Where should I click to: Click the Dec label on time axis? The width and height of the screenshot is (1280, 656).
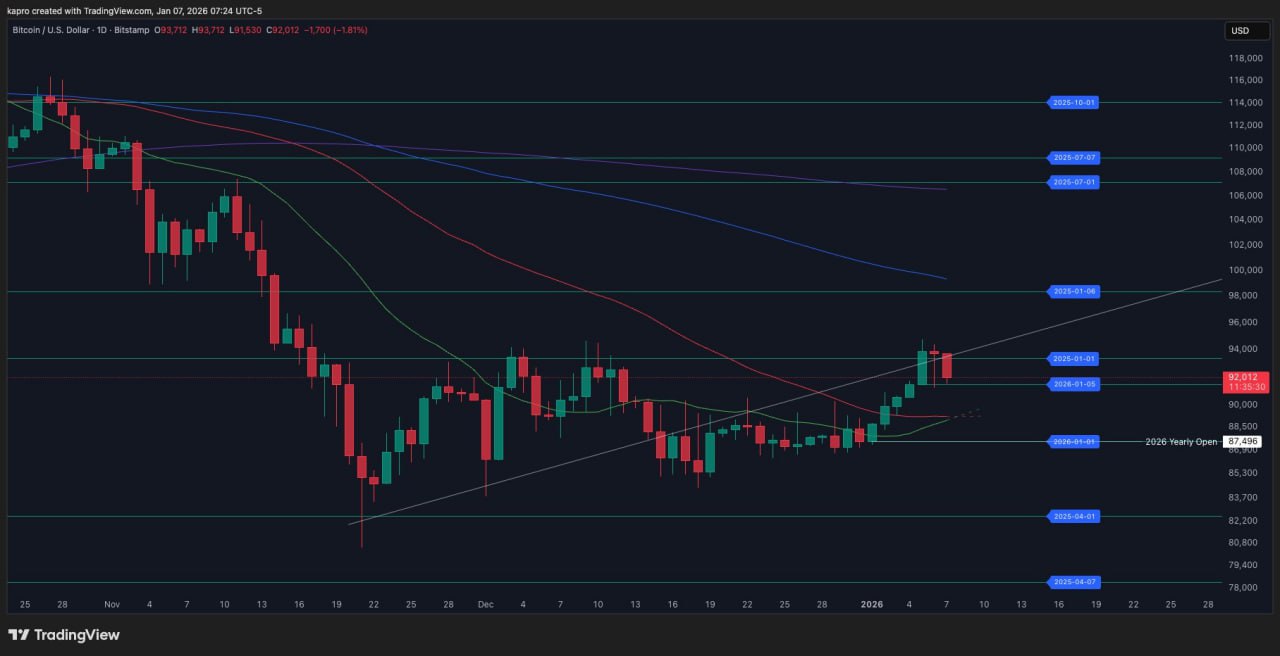pos(486,604)
